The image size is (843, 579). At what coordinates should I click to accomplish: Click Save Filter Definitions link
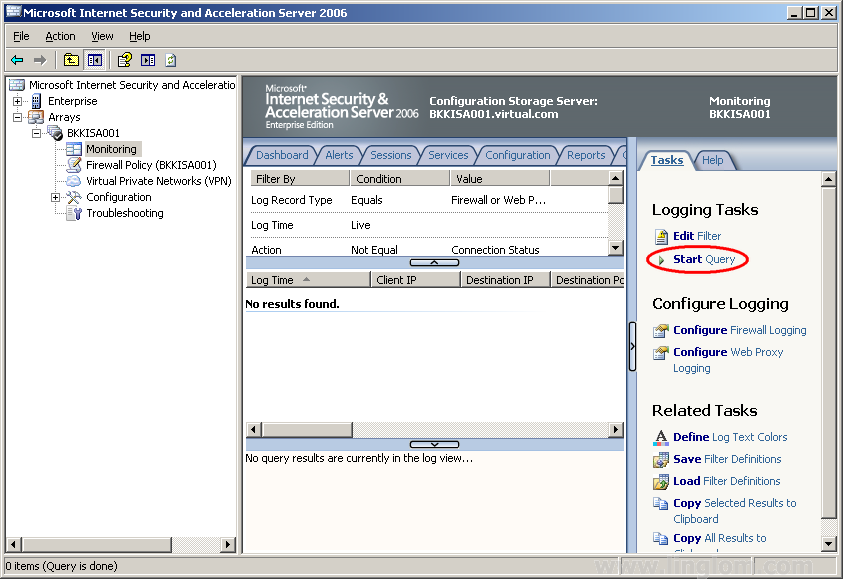727,459
